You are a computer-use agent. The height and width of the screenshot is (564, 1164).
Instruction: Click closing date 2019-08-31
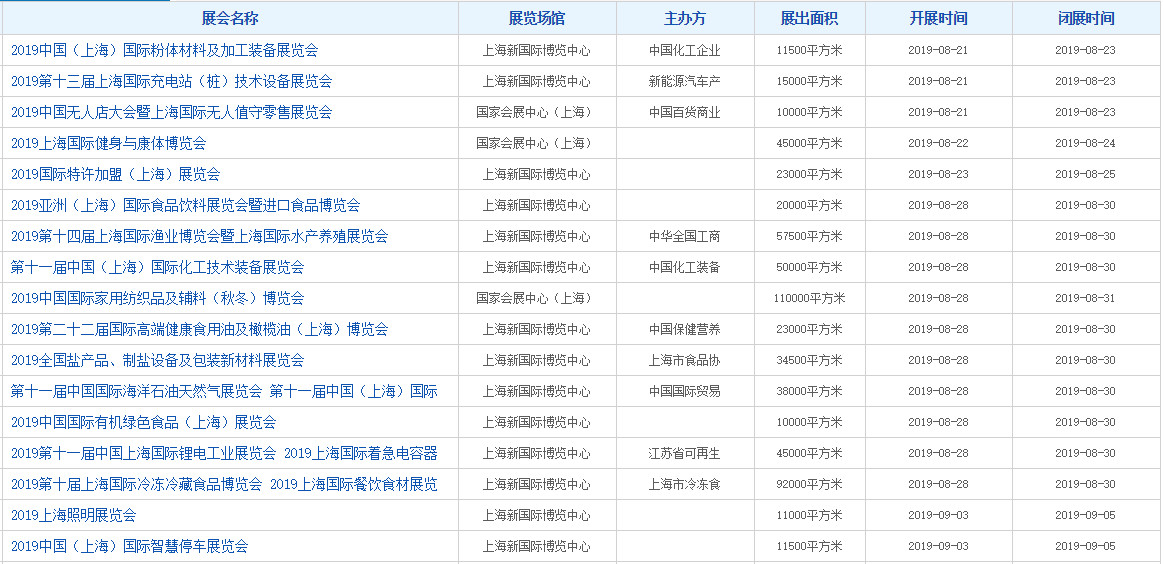(1085, 298)
